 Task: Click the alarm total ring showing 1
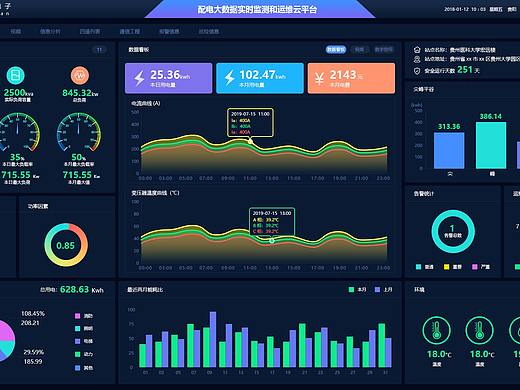[x=453, y=231]
